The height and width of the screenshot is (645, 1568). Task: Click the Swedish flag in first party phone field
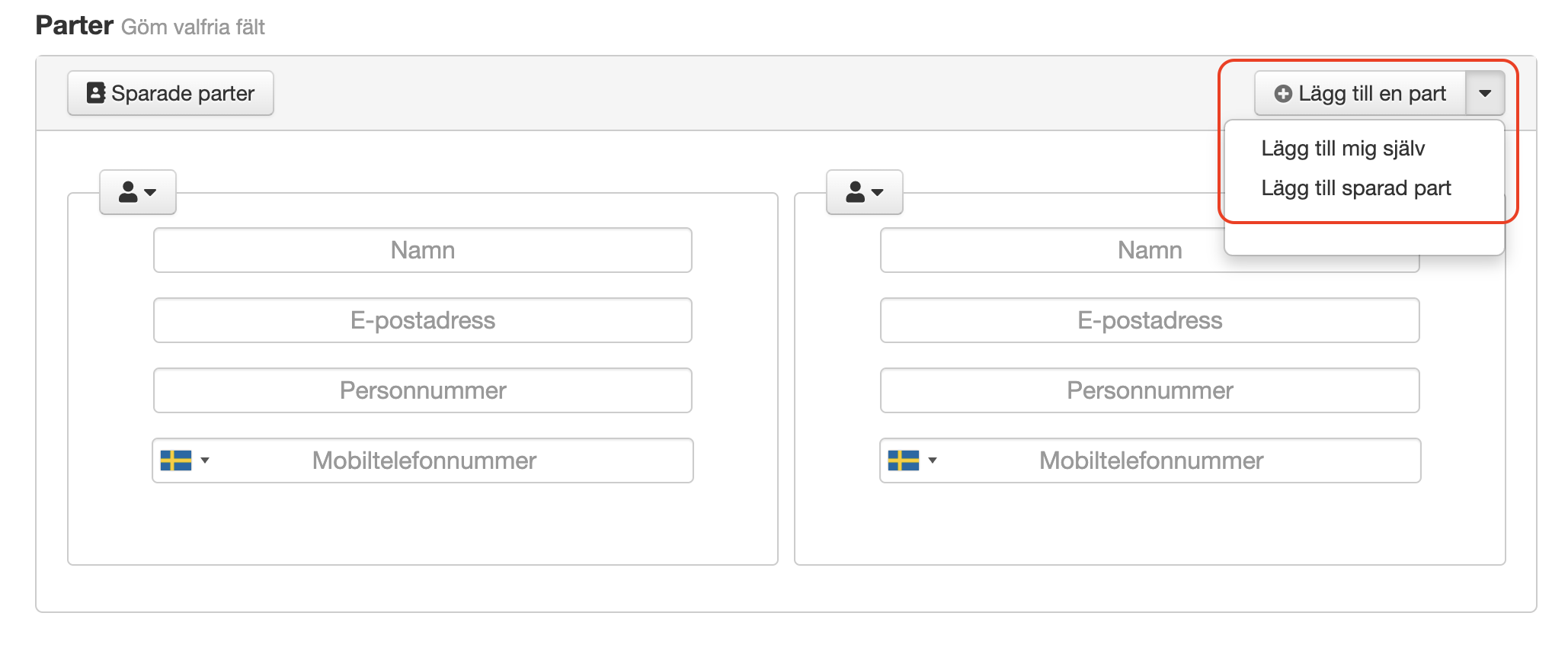pyautogui.click(x=176, y=460)
